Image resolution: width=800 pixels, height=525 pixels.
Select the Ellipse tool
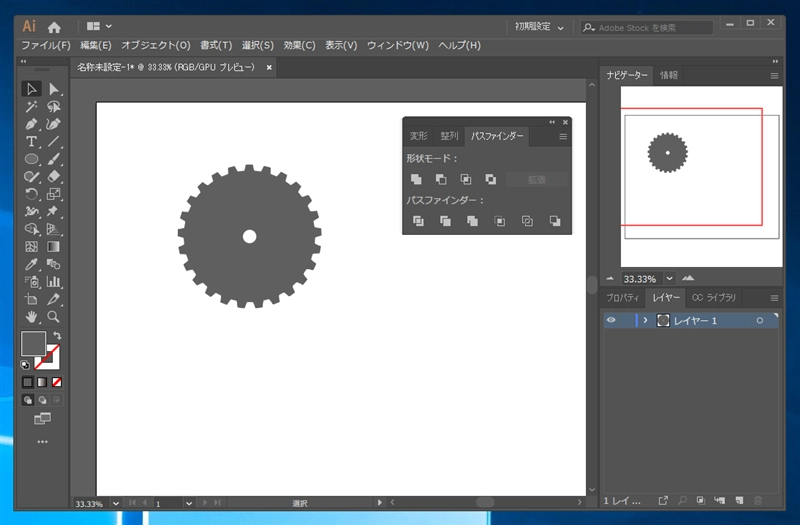point(32,159)
